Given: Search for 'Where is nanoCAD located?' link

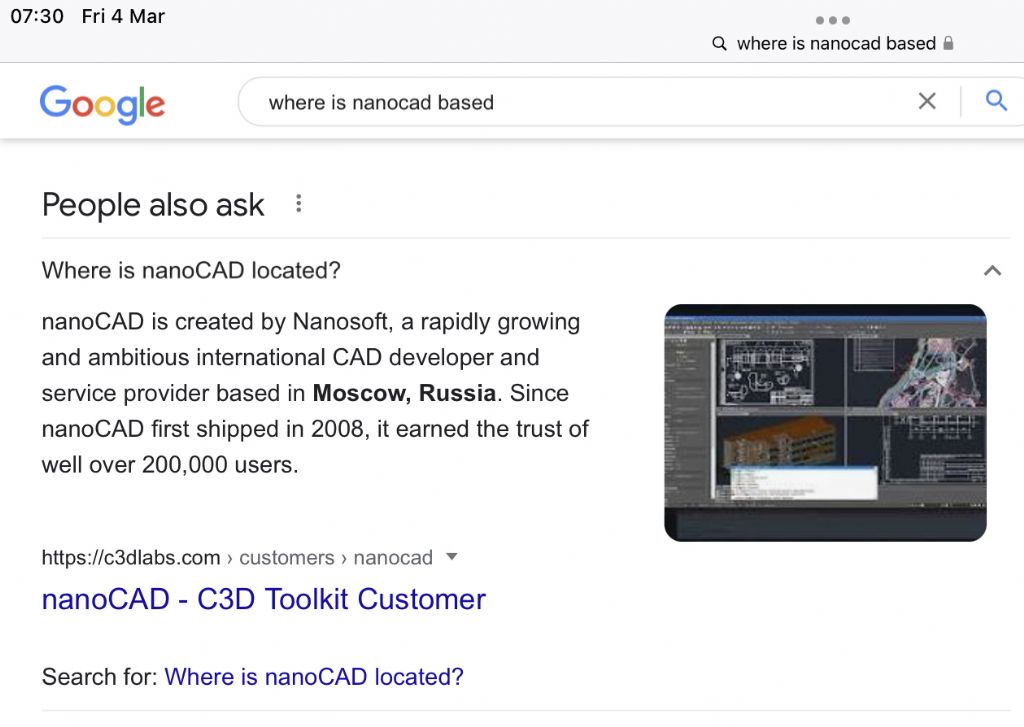Looking at the screenshot, I should [x=314, y=677].
